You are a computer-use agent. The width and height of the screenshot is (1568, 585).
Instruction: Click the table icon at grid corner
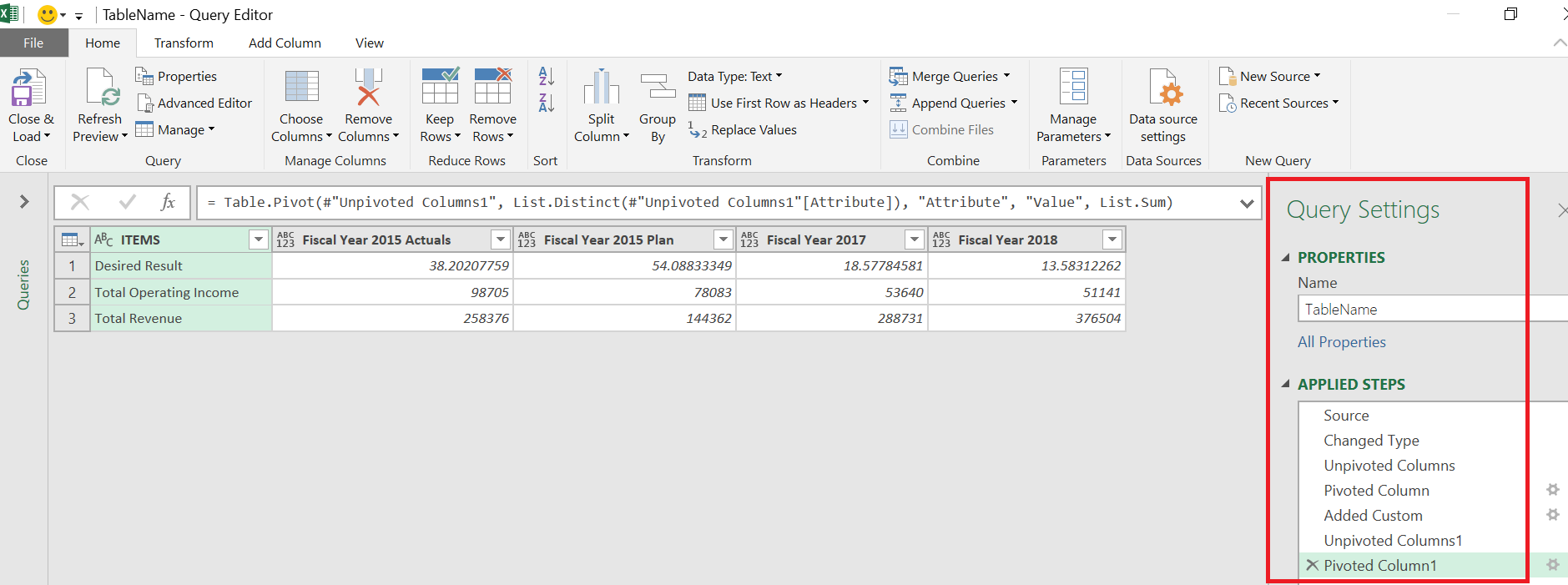tap(73, 240)
